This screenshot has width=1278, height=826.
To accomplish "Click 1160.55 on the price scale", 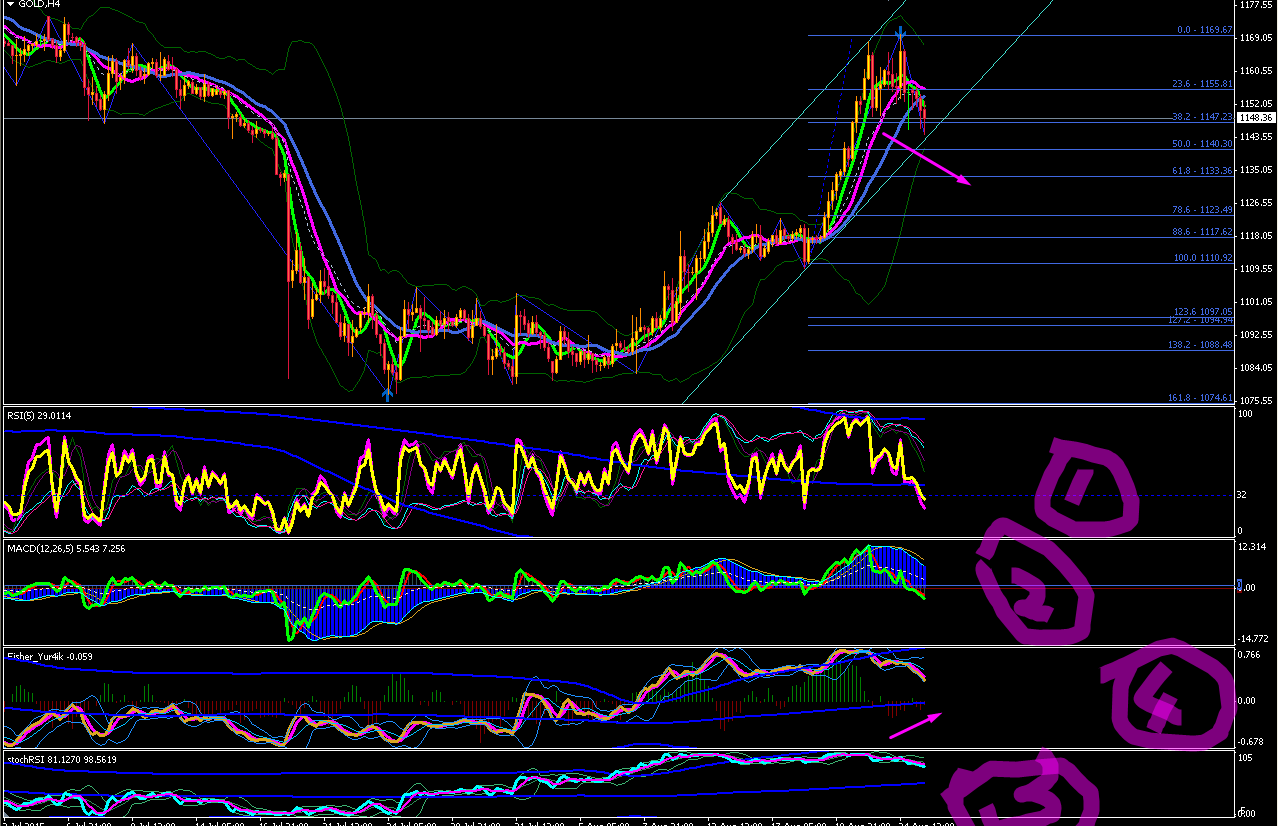I will click(1257, 70).
